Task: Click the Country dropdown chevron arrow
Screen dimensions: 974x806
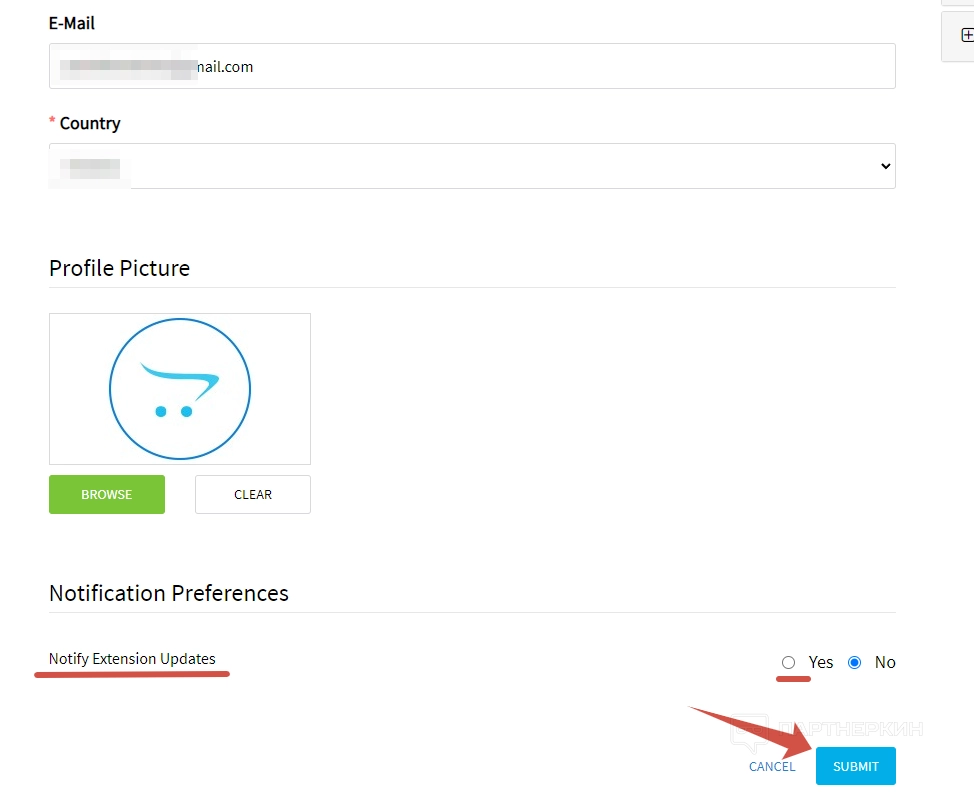Action: point(885,166)
